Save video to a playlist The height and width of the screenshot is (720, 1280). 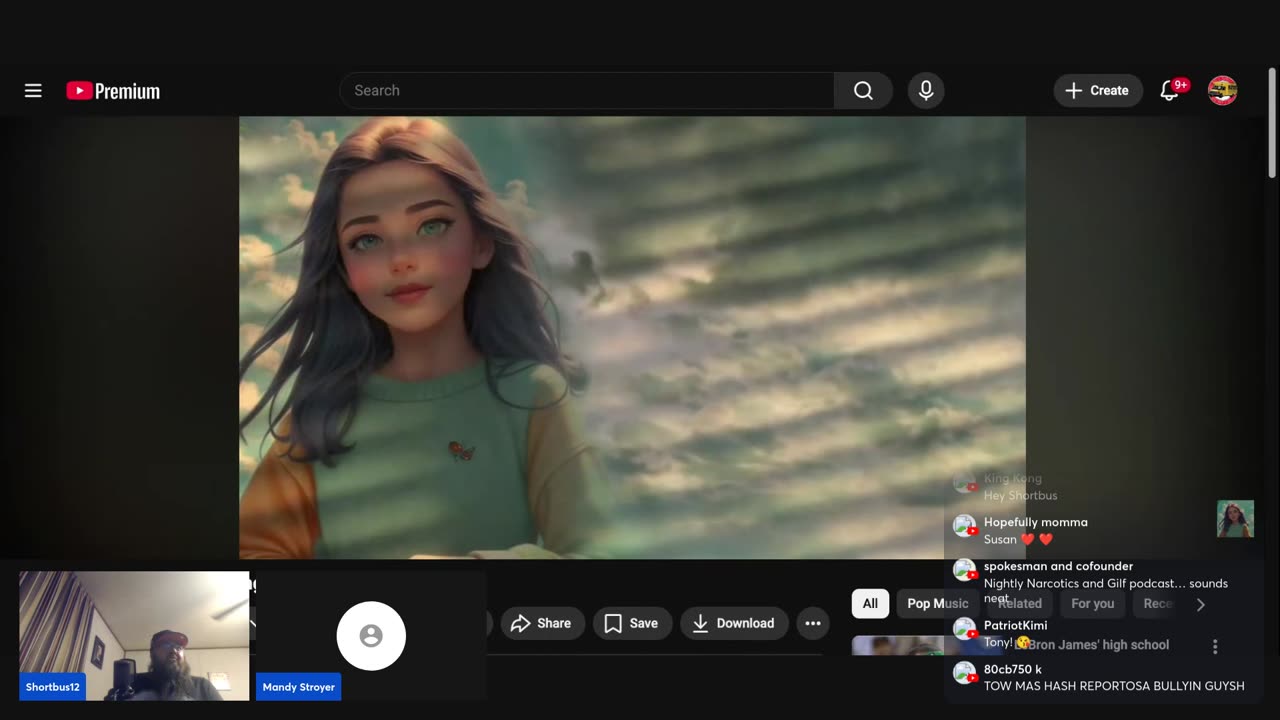[631, 623]
